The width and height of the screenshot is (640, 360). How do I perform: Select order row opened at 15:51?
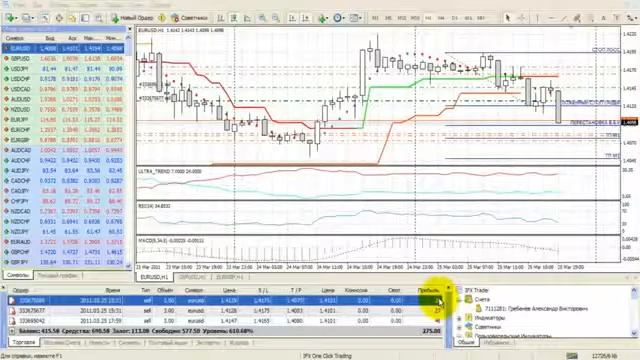pos(226,311)
